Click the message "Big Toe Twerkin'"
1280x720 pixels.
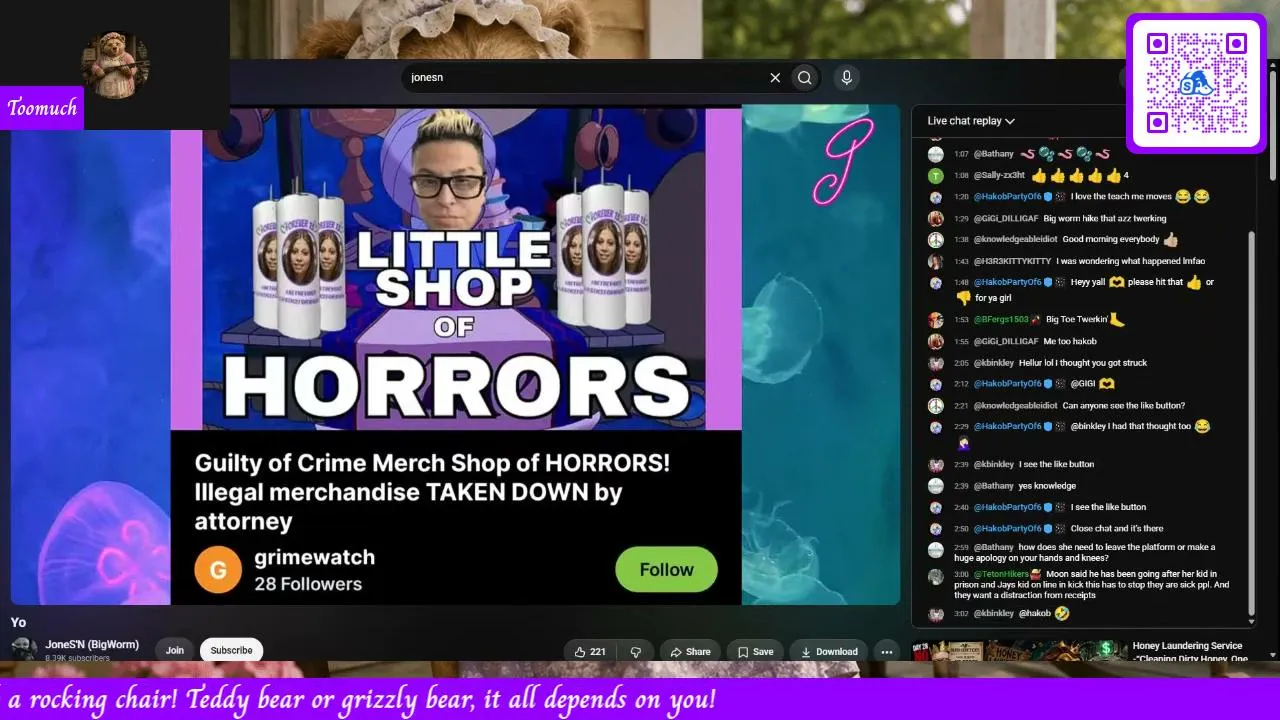click(x=1077, y=320)
